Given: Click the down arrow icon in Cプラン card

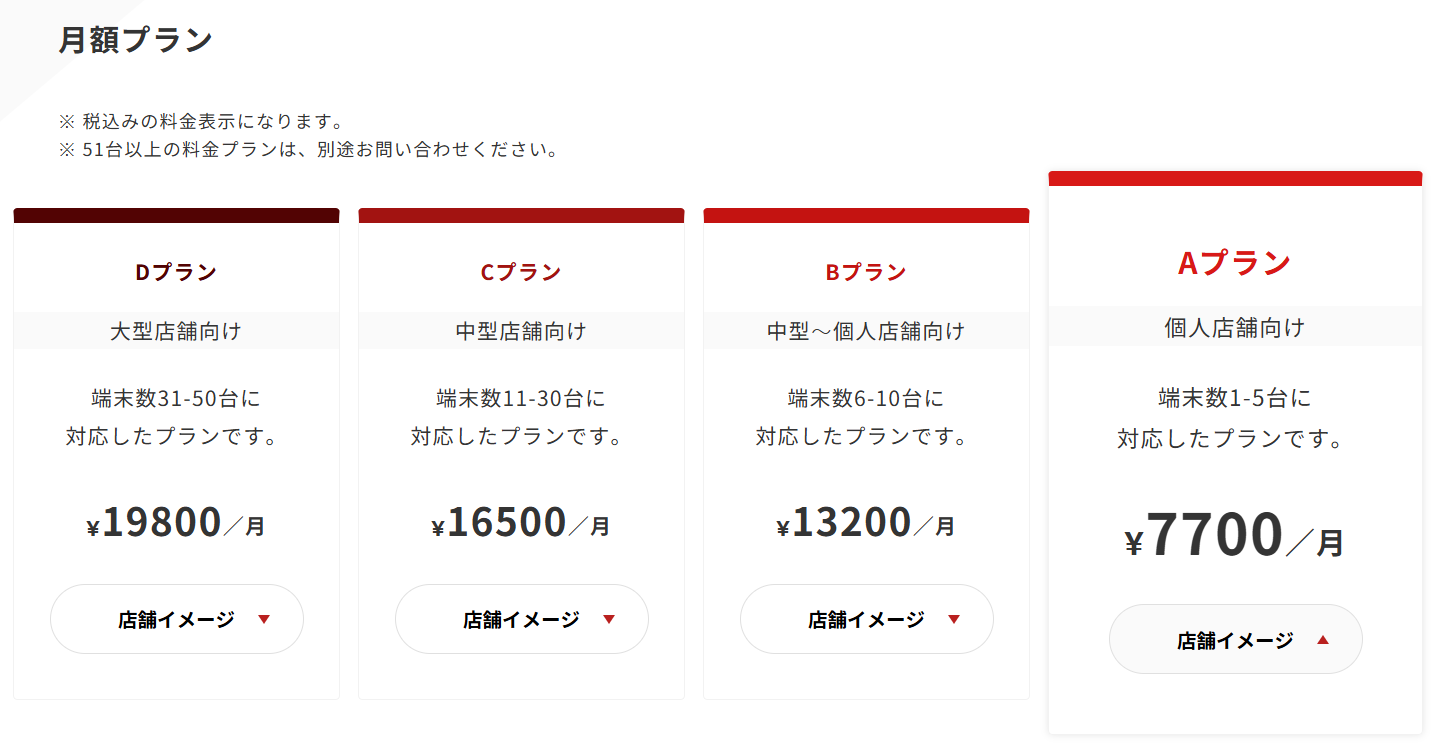Looking at the screenshot, I should pos(609,619).
